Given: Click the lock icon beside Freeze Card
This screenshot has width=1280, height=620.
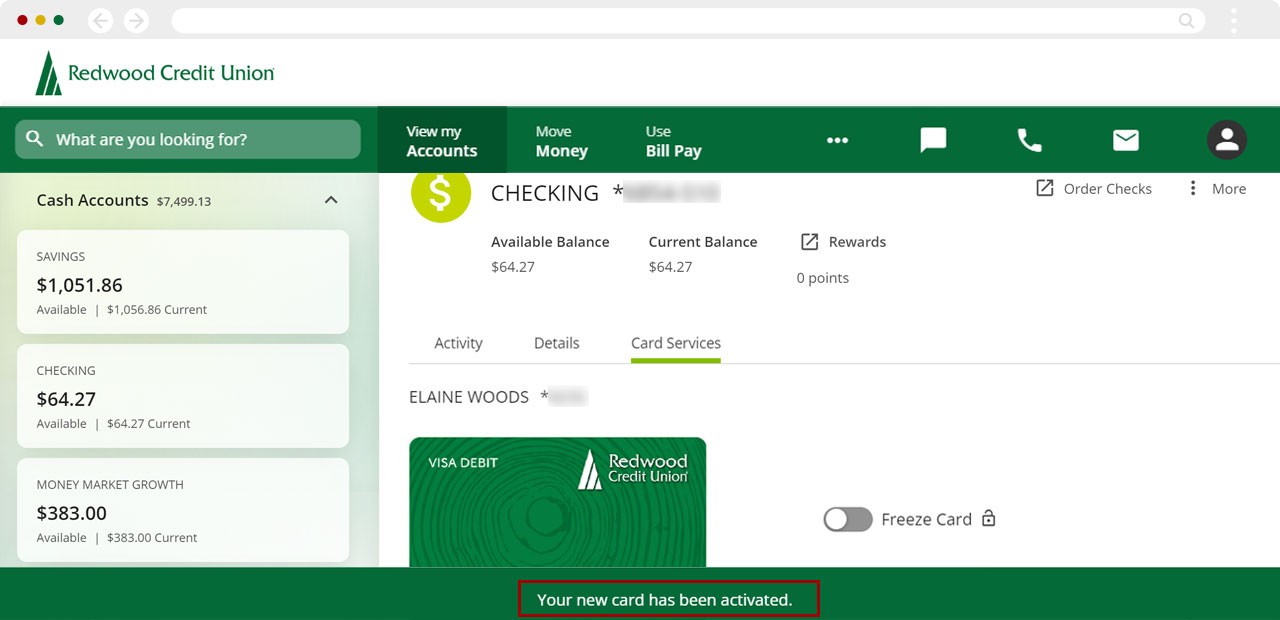Looking at the screenshot, I should (989, 518).
